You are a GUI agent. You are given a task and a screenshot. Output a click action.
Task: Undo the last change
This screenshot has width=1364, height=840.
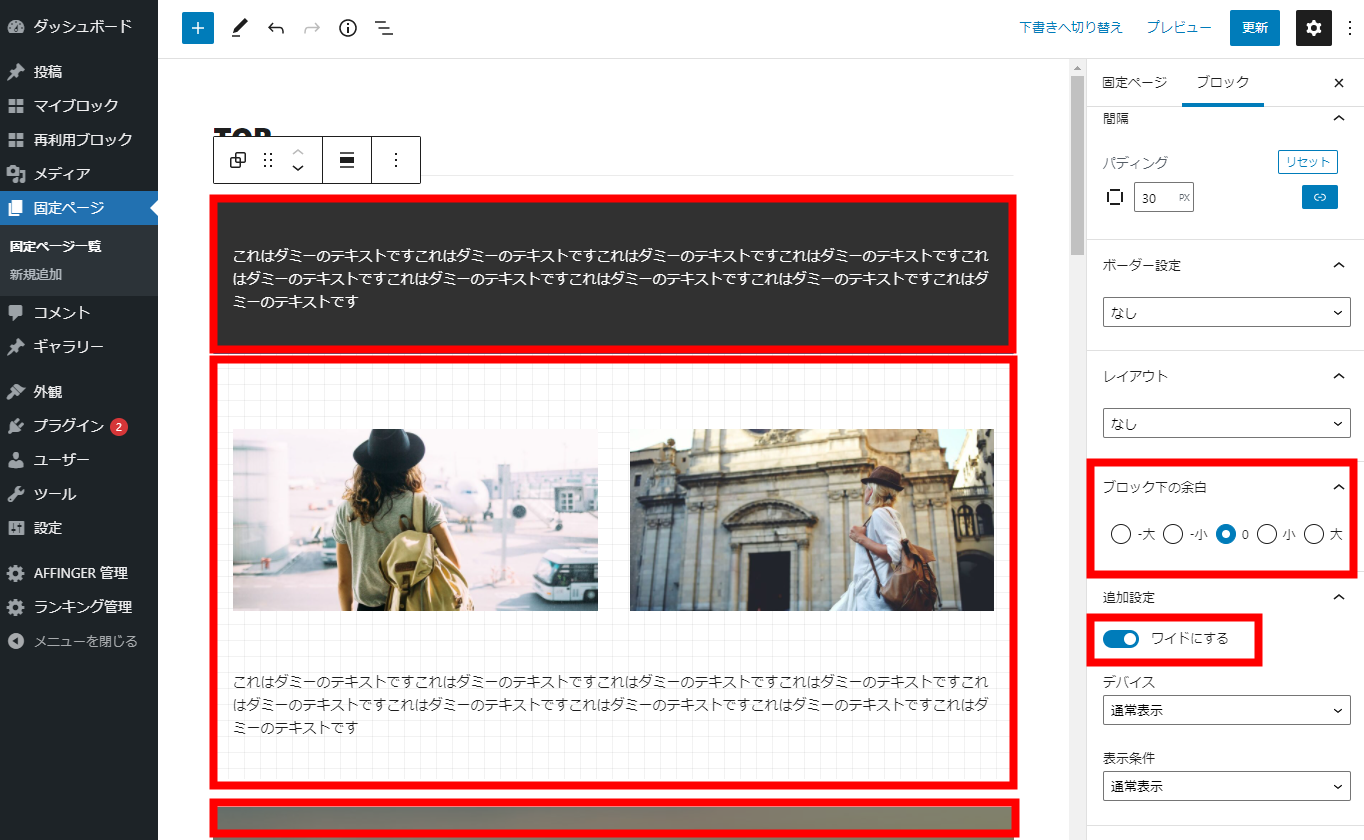276,28
